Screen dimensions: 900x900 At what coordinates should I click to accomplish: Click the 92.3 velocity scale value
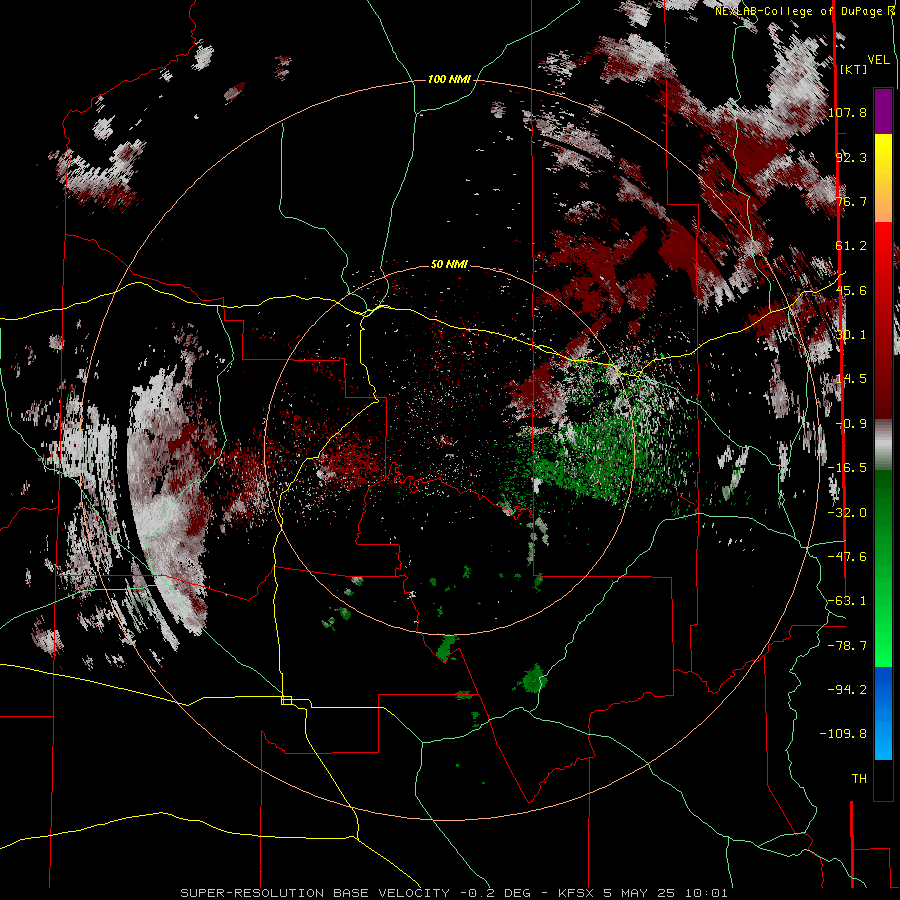click(851, 157)
